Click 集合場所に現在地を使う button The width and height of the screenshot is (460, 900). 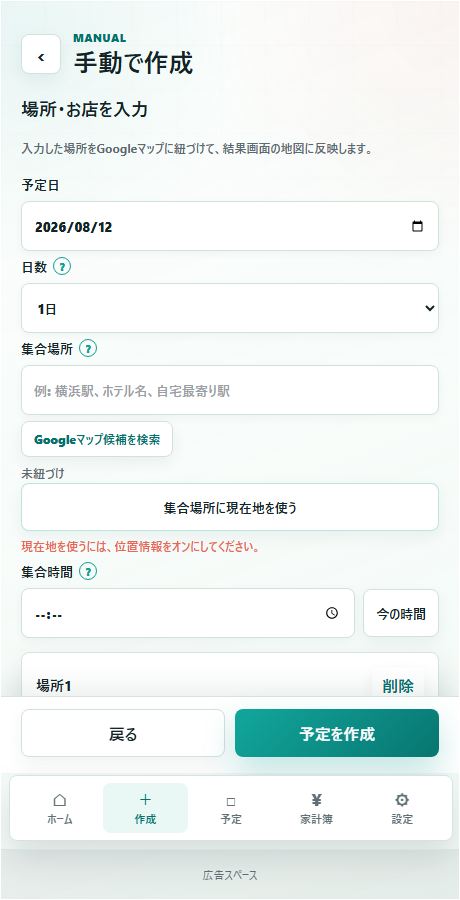tap(230, 507)
